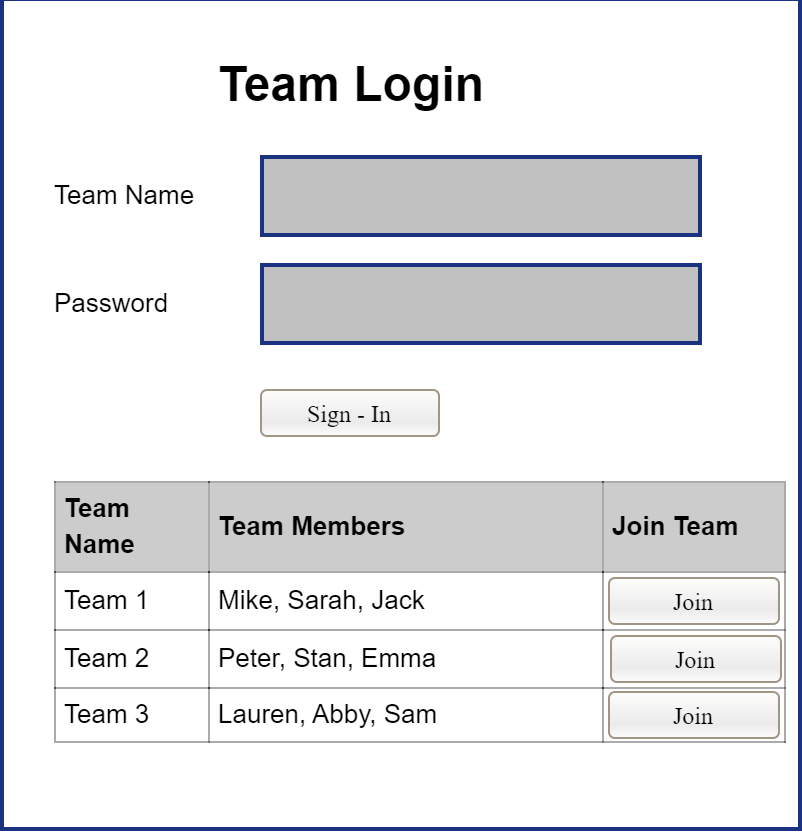Screen dimensions: 802x832
Task: Choose the Team 3 name cell
Action: coord(106,714)
